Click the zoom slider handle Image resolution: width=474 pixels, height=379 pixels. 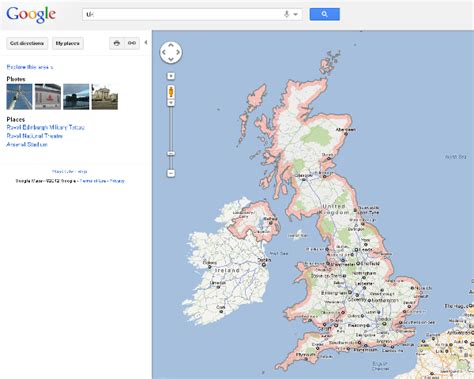tap(171, 154)
